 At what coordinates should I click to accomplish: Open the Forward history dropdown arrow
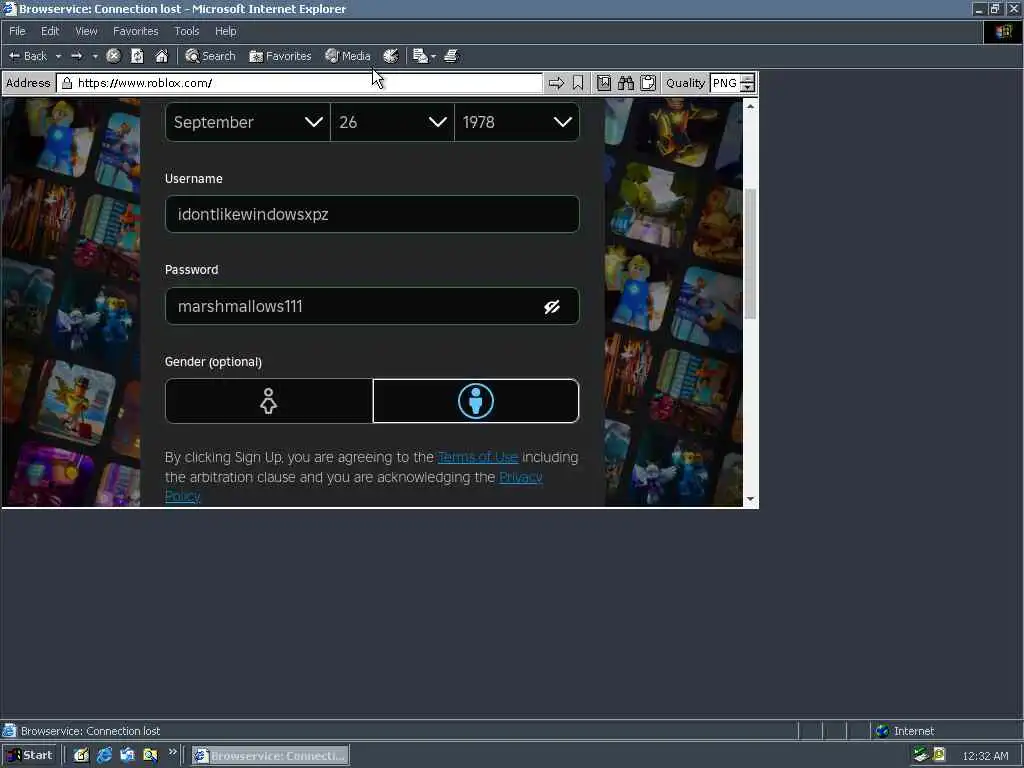pos(95,56)
